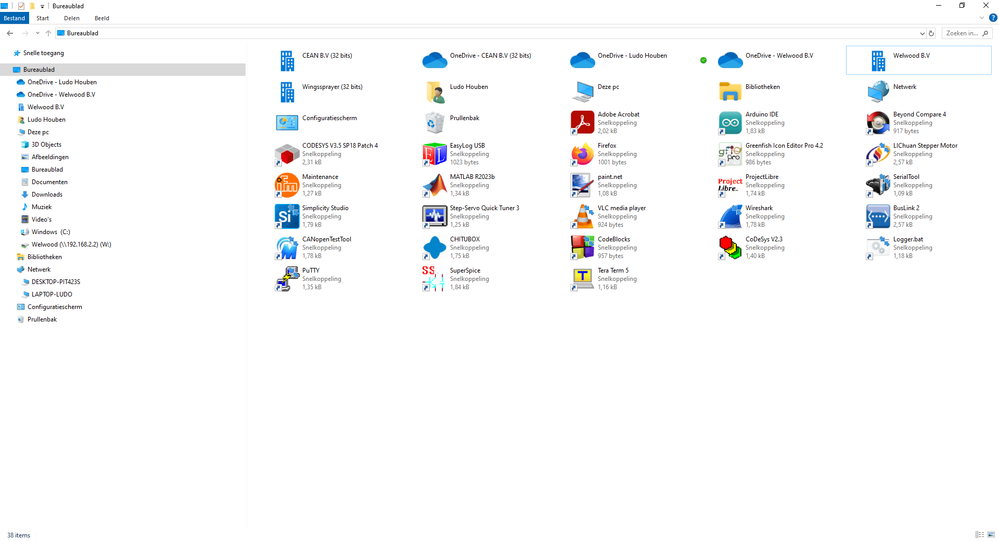999x541 pixels.
Task: Select Wingssprayer (32 bits) item
Action: coord(320,91)
